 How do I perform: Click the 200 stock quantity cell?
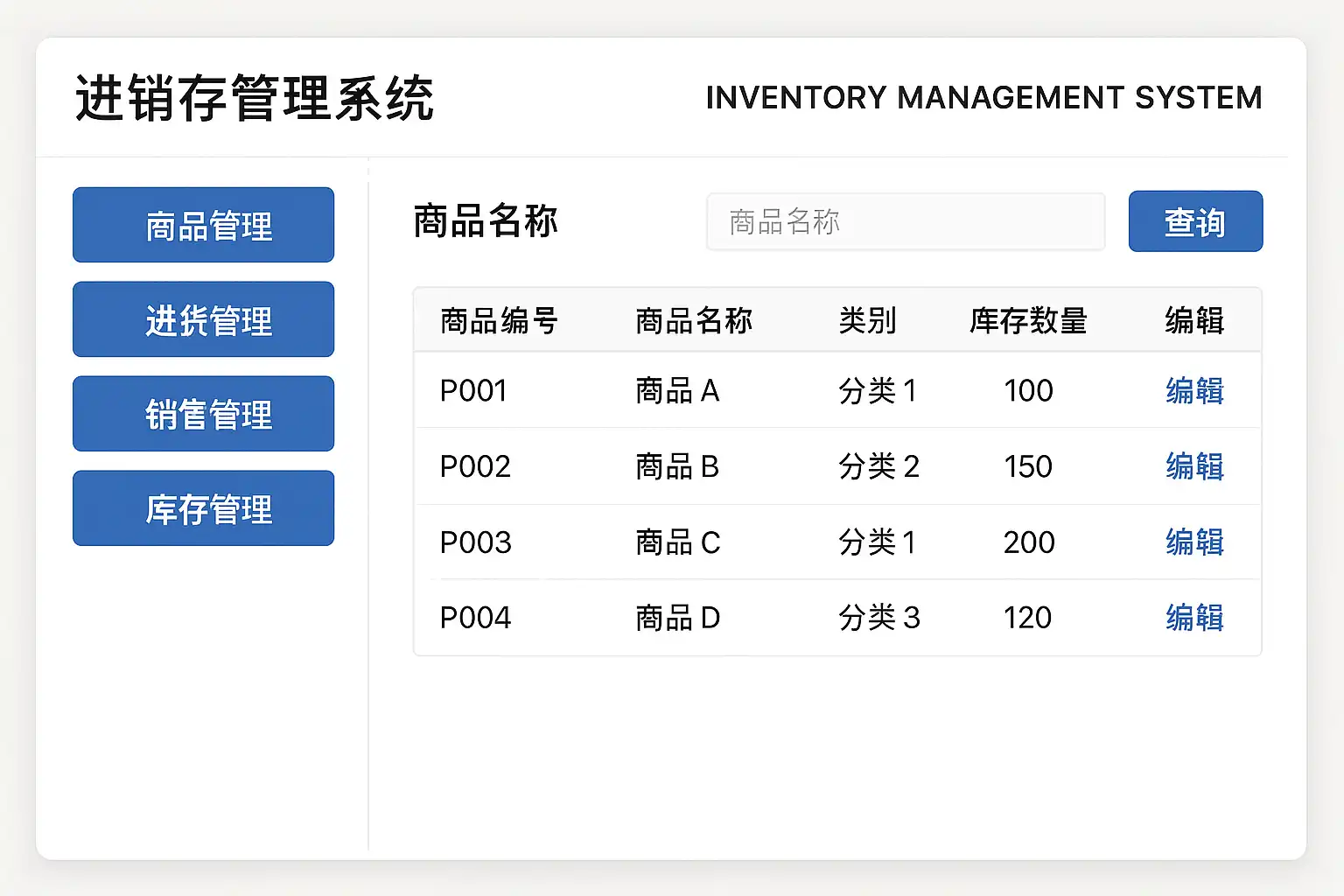[x=1029, y=542]
